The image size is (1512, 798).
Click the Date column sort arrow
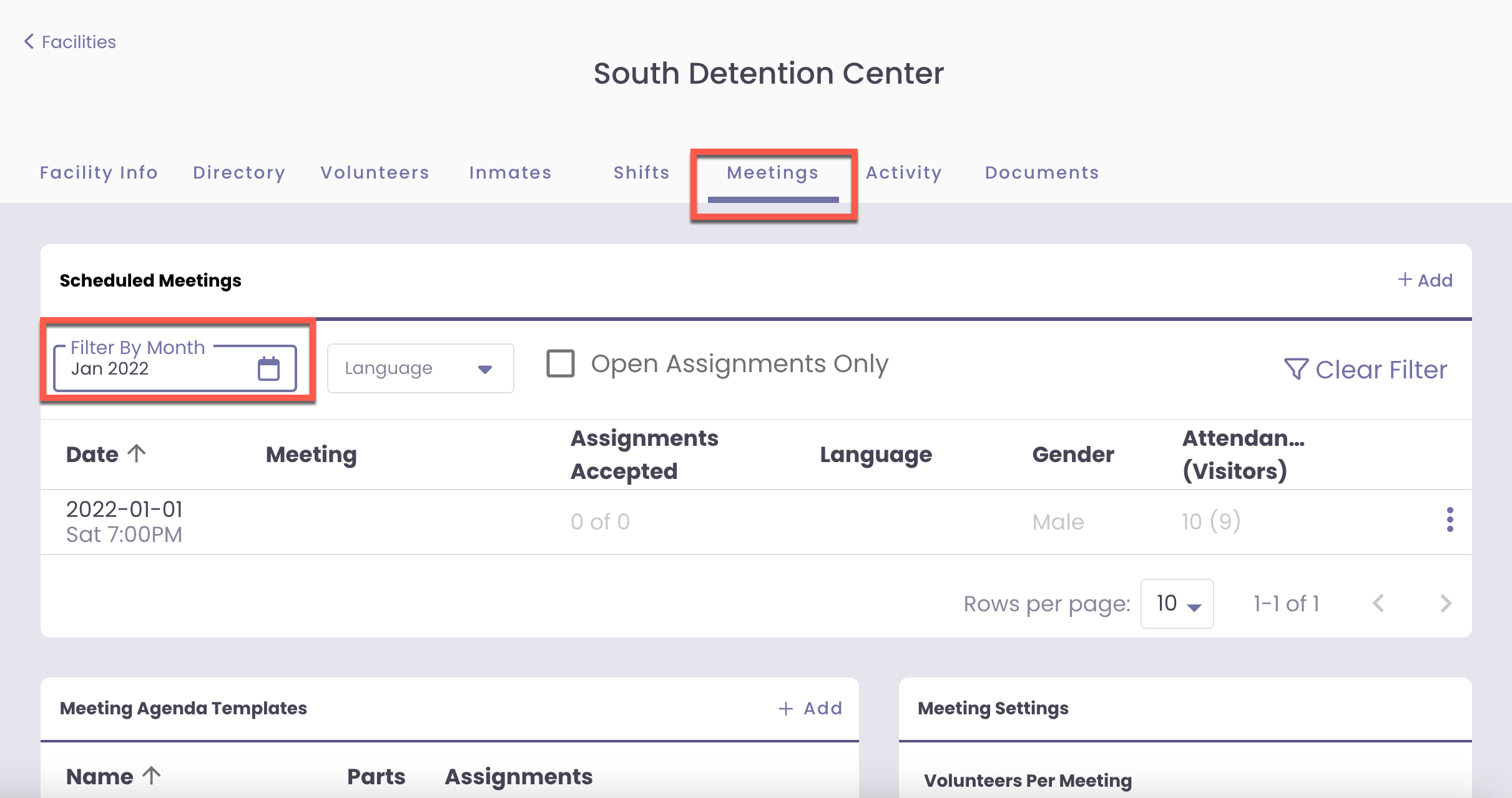click(x=137, y=453)
